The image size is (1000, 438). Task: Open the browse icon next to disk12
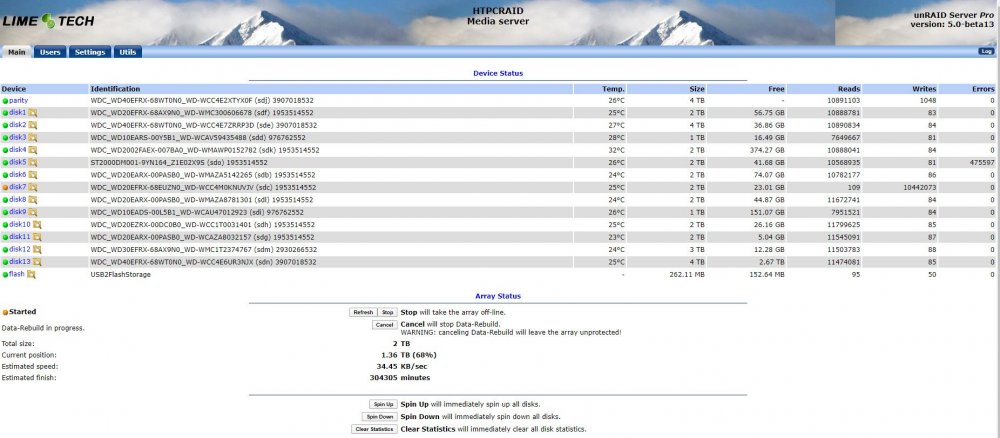[37, 250]
